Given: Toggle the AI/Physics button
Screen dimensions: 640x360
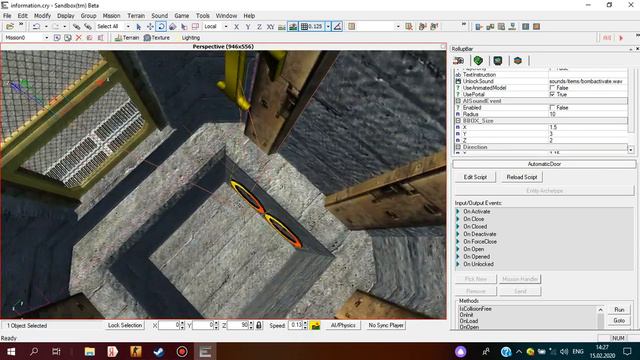Looking at the screenshot, I should pyautogui.click(x=343, y=325).
